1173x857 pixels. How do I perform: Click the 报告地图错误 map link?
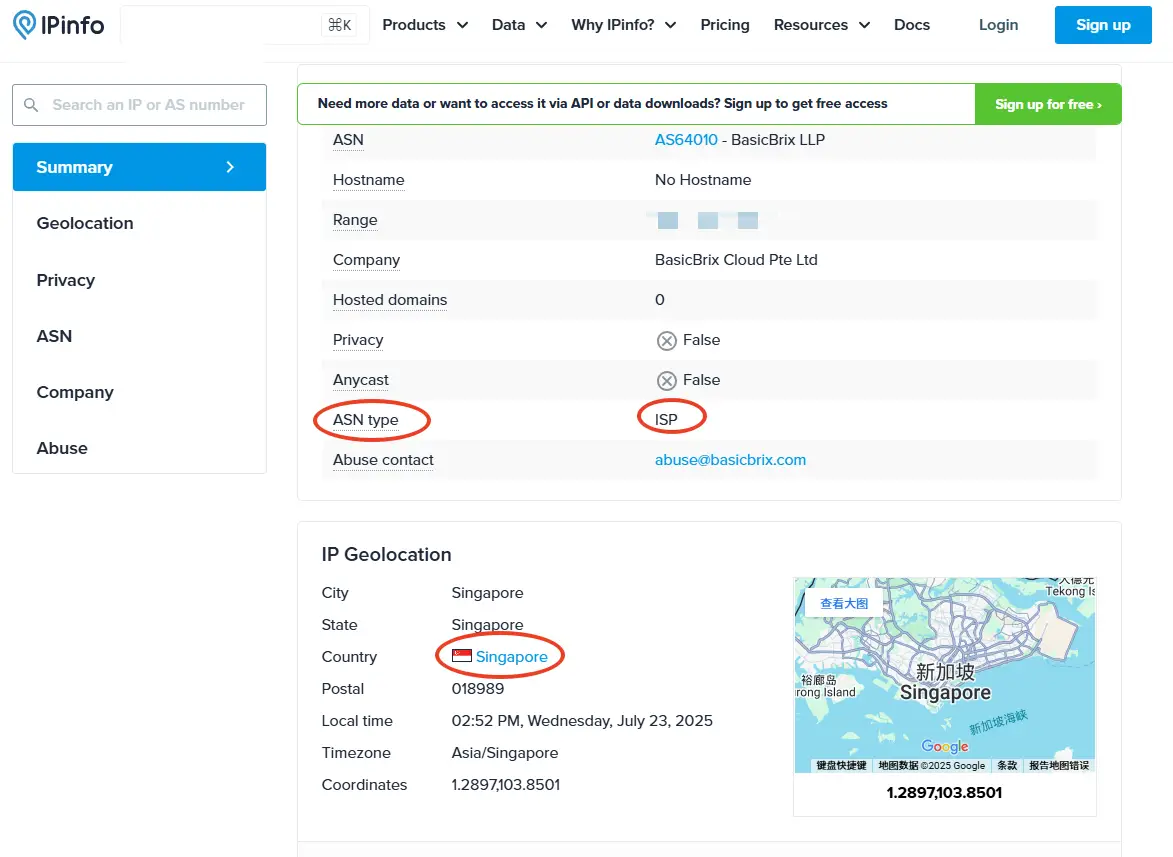pos(1059,765)
